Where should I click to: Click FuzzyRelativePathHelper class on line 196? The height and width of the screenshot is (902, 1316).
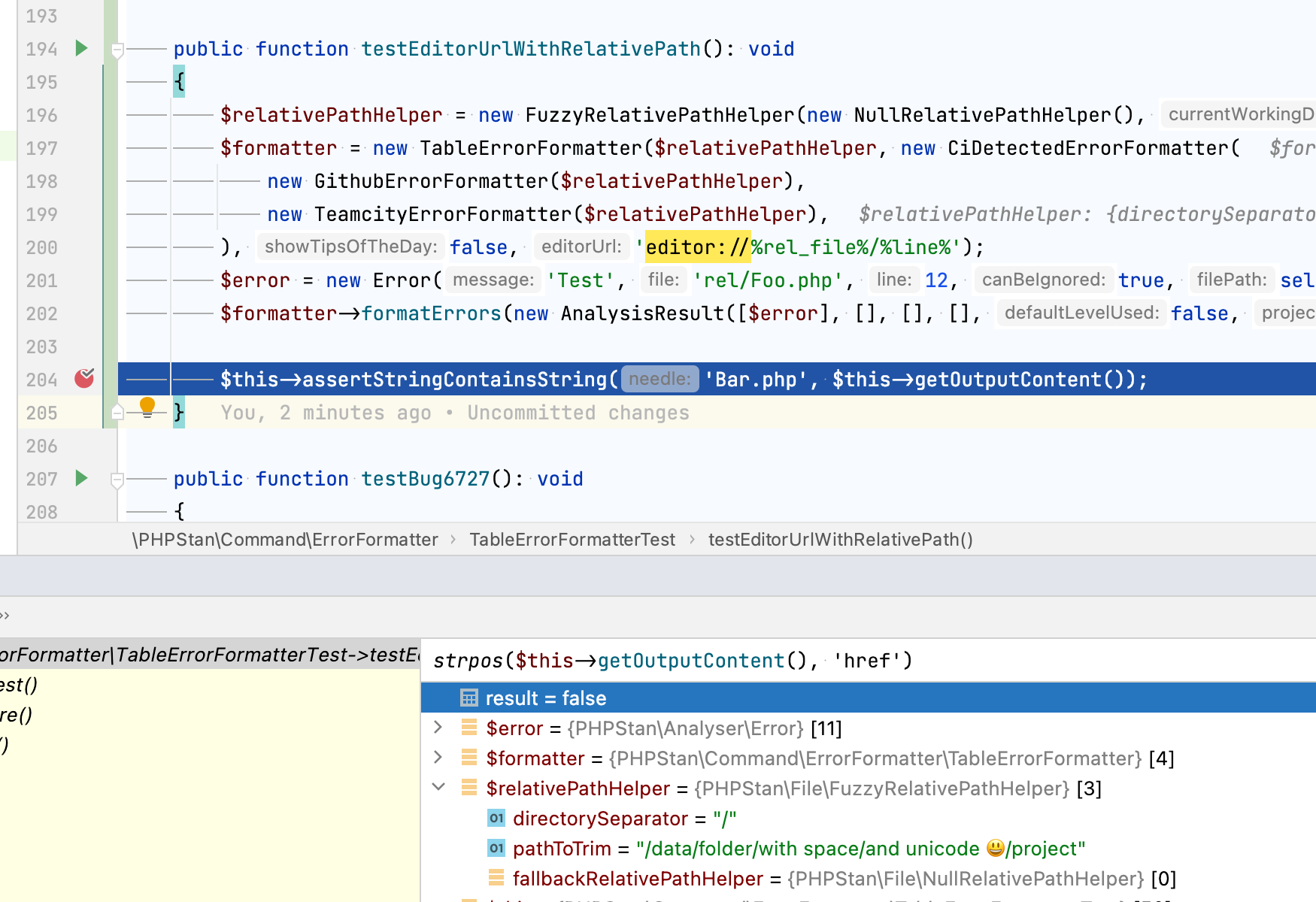click(660, 115)
